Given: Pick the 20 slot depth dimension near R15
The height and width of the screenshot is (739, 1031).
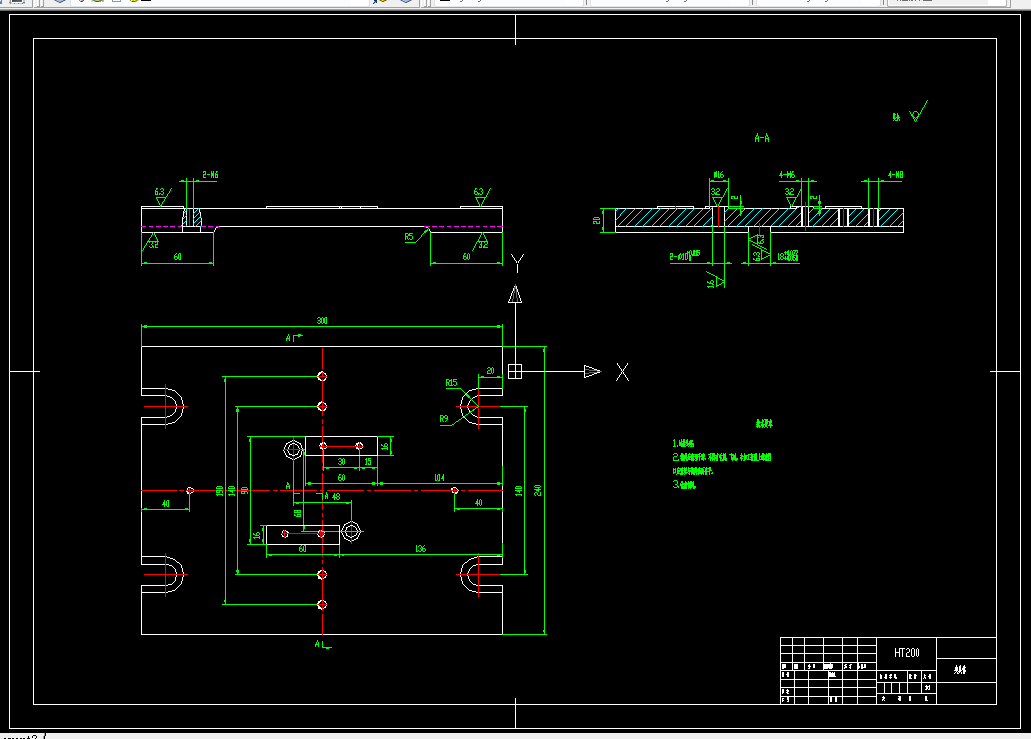Looking at the screenshot, I should click(x=491, y=371).
